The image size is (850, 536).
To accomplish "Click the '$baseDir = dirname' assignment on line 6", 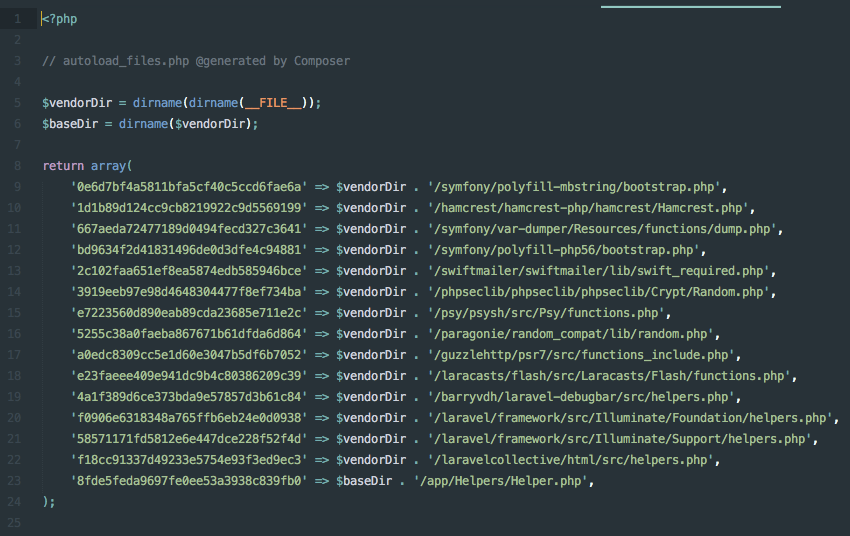I will tap(150, 124).
